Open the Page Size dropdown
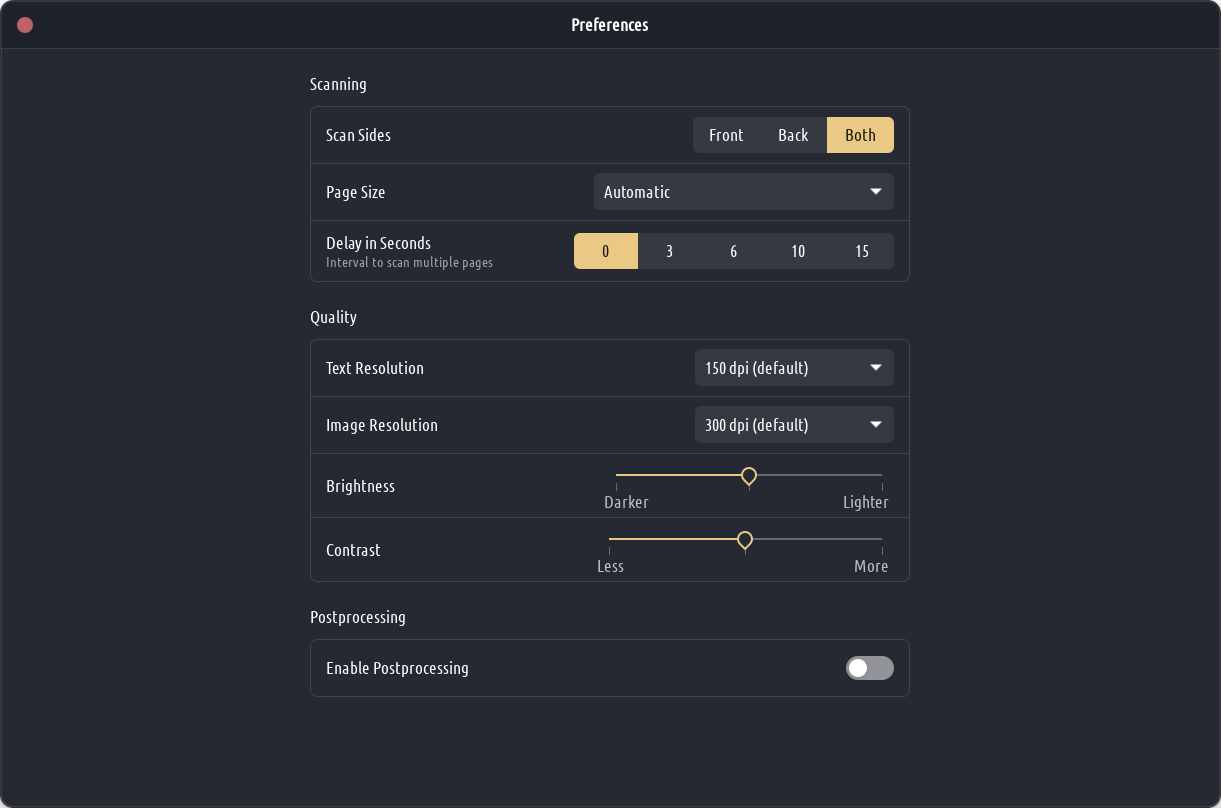 coord(743,192)
